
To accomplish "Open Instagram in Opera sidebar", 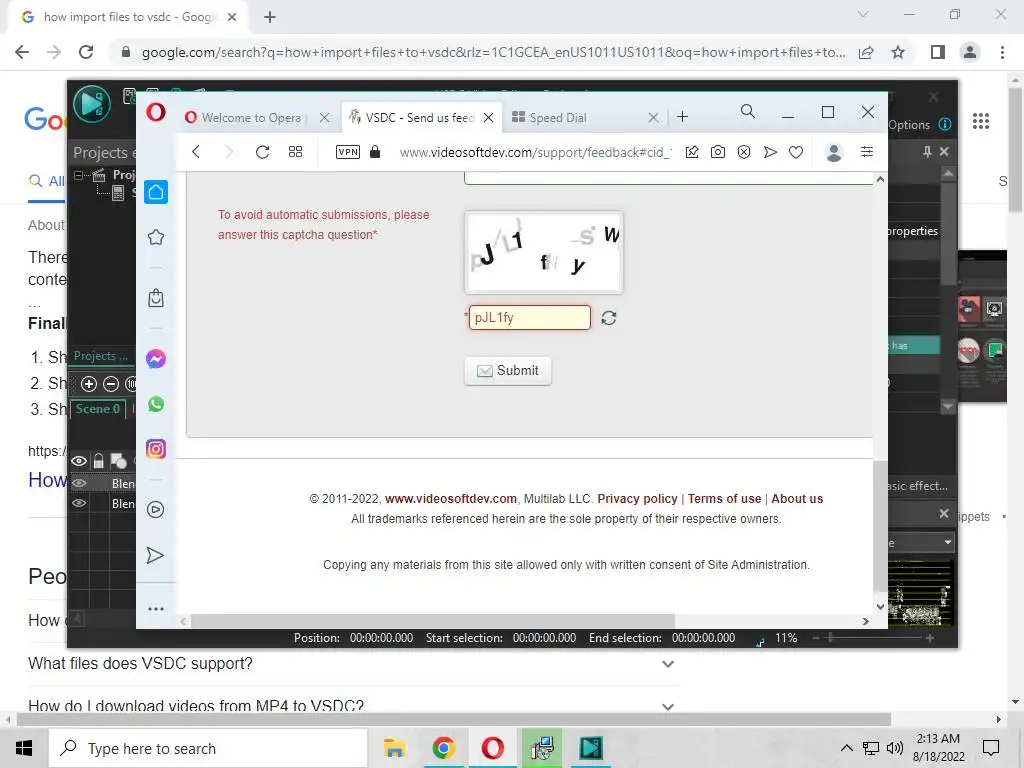I will click(x=155, y=449).
